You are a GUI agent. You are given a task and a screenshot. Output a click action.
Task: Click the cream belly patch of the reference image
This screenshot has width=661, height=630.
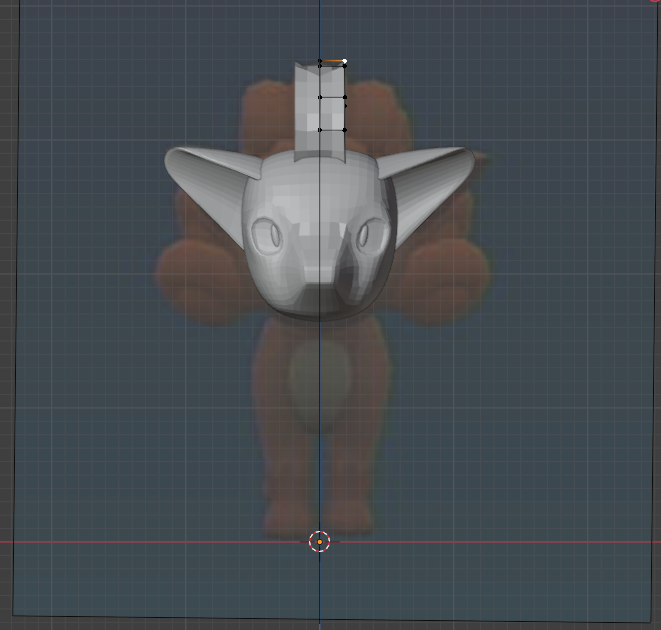coord(320,384)
